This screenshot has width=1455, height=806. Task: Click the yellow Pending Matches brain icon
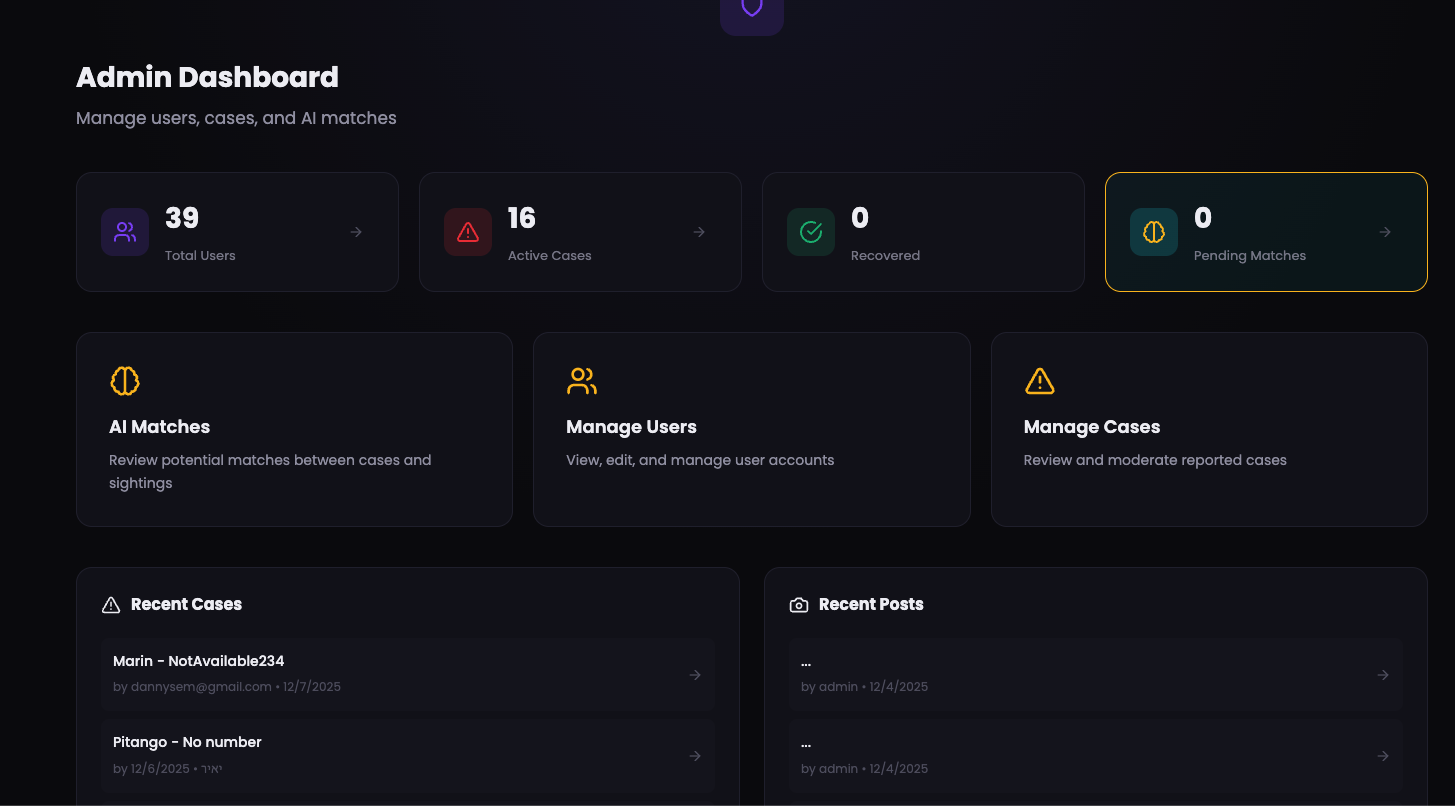(1153, 231)
